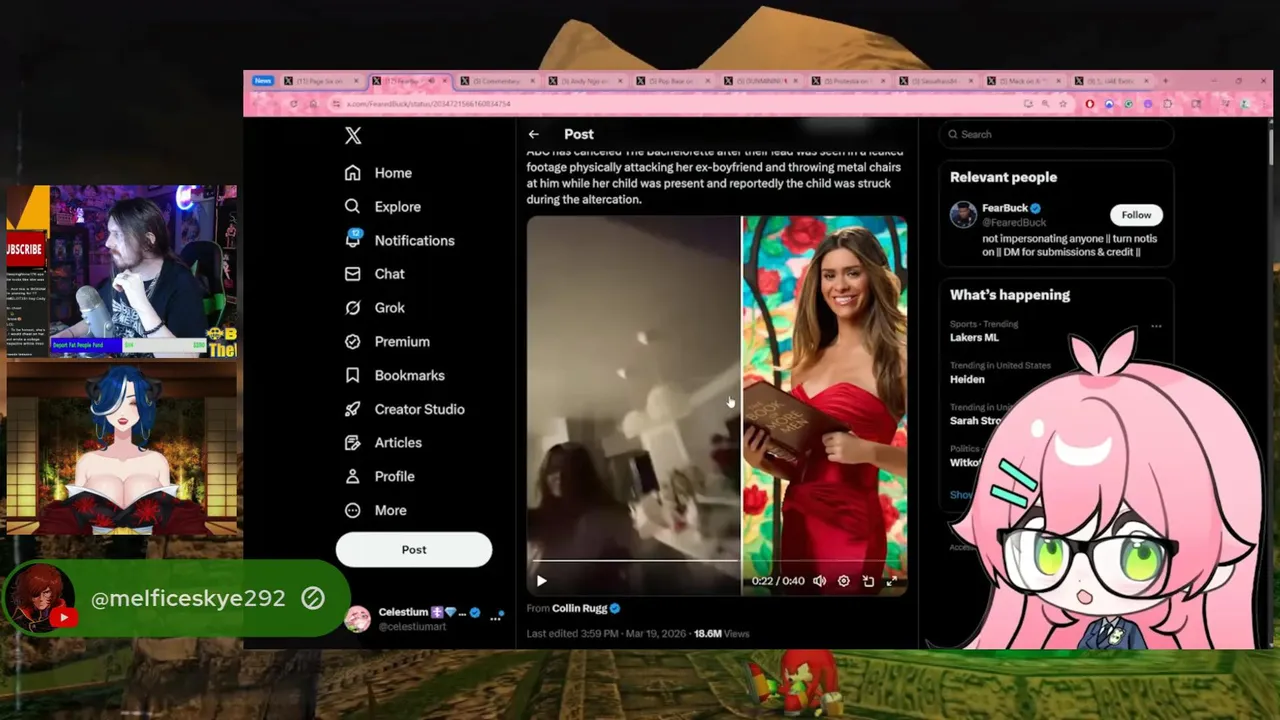Screen dimensions: 1280x720
Task: Open options for Lakers ML trend
Action: (1156, 326)
